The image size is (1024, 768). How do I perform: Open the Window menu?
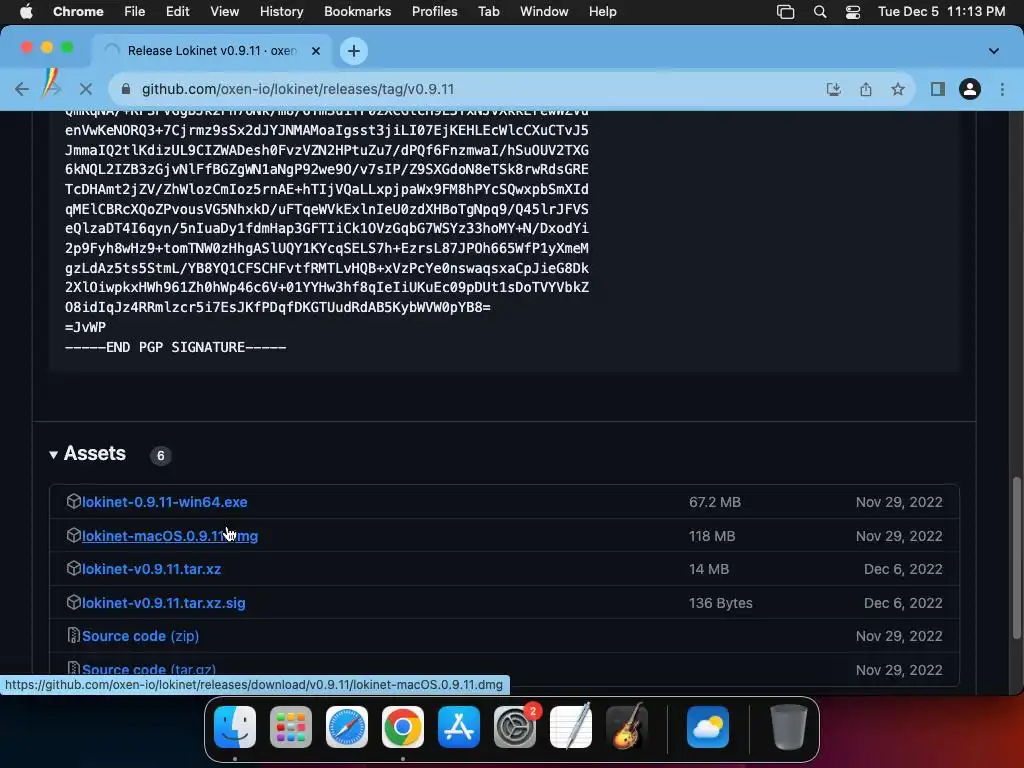click(544, 12)
